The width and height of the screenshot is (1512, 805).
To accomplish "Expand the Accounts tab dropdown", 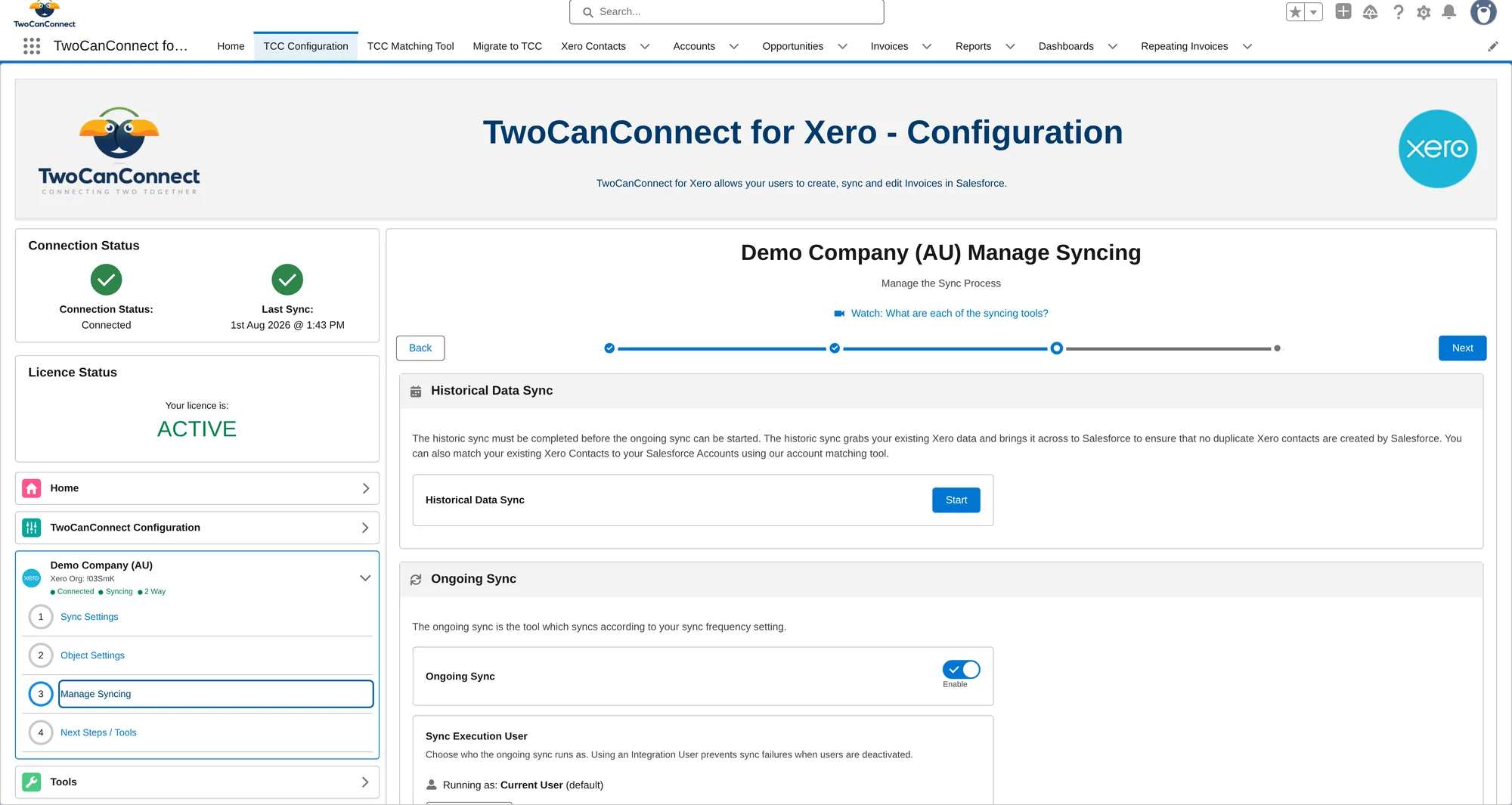I will (x=733, y=47).
